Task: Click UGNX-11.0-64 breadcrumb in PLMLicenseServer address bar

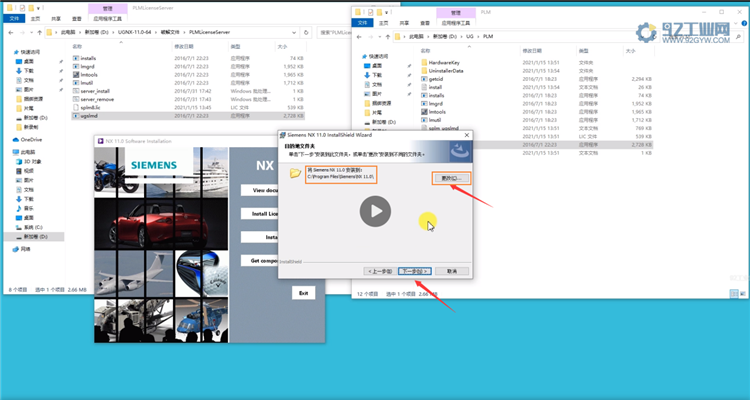Action: click(134, 32)
